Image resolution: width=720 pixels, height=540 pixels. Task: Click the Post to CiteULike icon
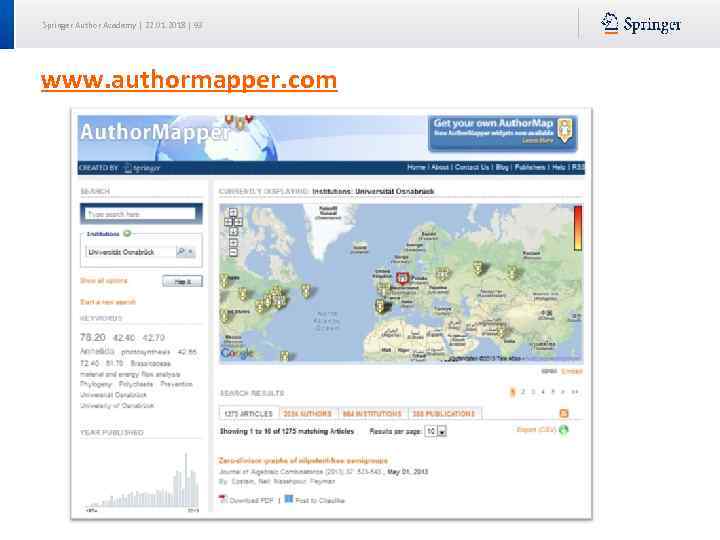tap(288, 499)
